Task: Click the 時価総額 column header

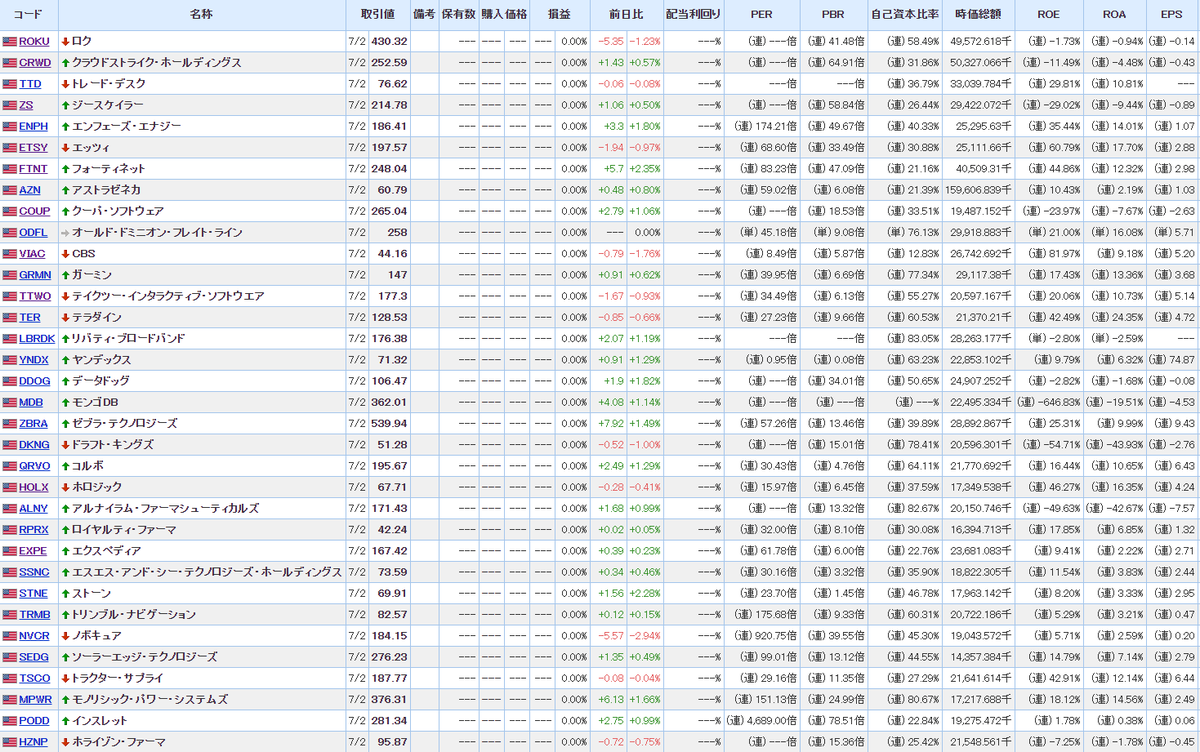Action: click(x=977, y=15)
